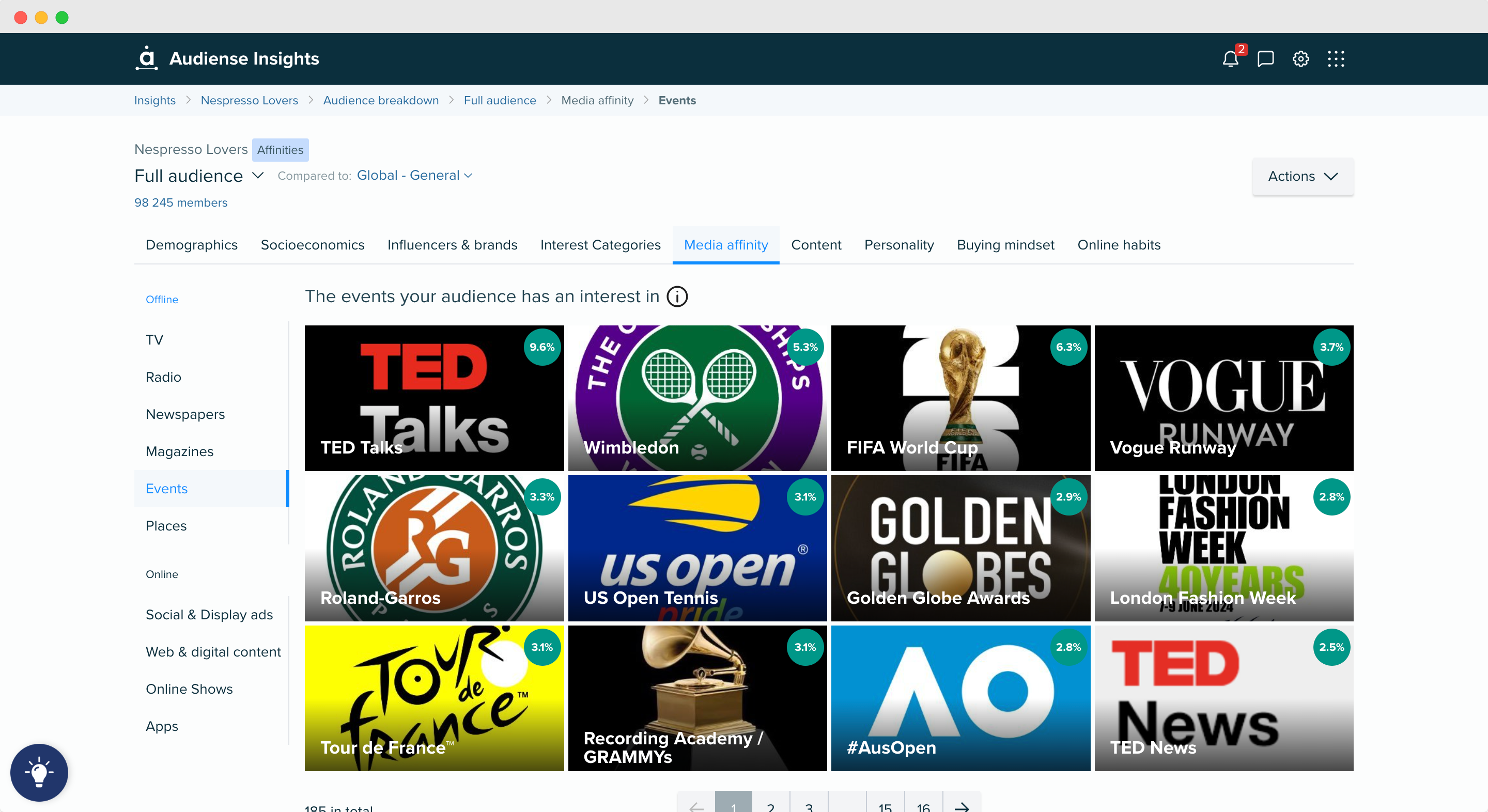Open the #AusOpen card
The image size is (1488, 812).
960,698
